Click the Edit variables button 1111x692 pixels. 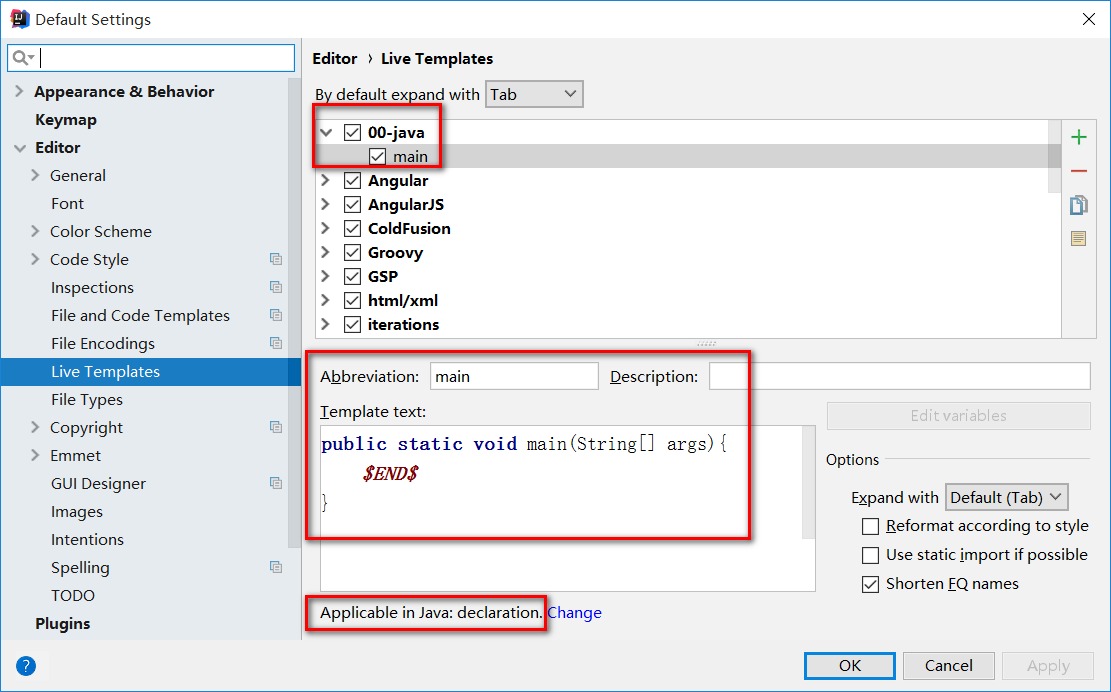(x=958, y=416)
